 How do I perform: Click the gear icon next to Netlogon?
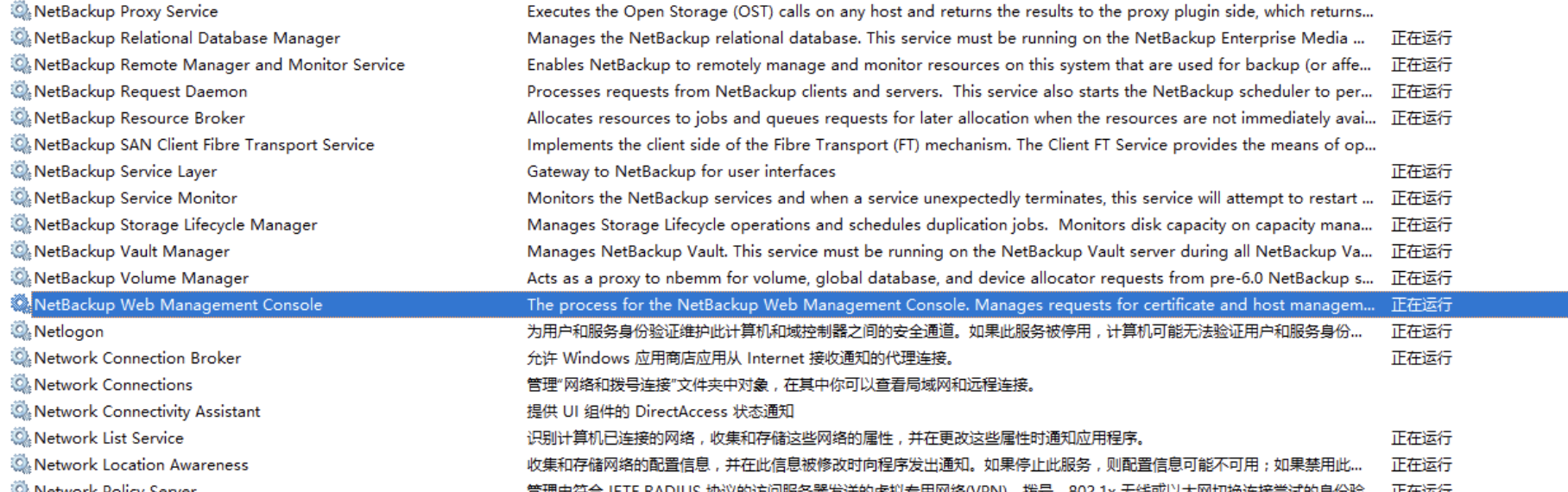pyautogui.click(x=20, y=331)
